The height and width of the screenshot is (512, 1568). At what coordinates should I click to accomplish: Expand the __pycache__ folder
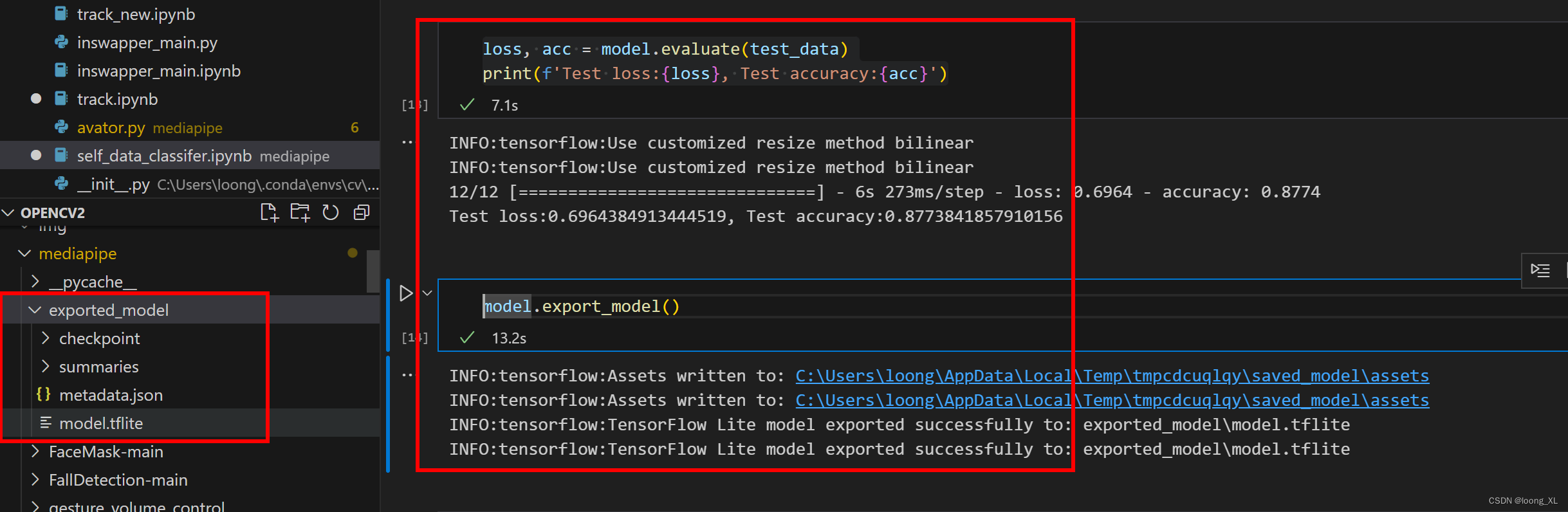pyautogui.click(x=35, y=282)
